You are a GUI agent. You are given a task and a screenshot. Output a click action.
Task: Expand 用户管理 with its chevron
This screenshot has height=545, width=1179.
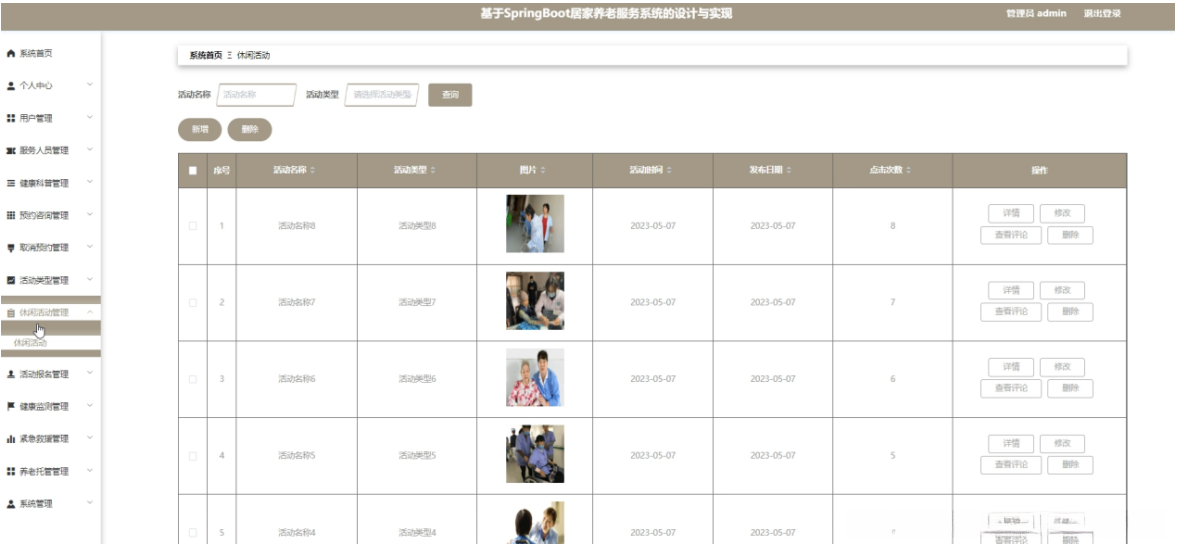[x=89, y=117]
